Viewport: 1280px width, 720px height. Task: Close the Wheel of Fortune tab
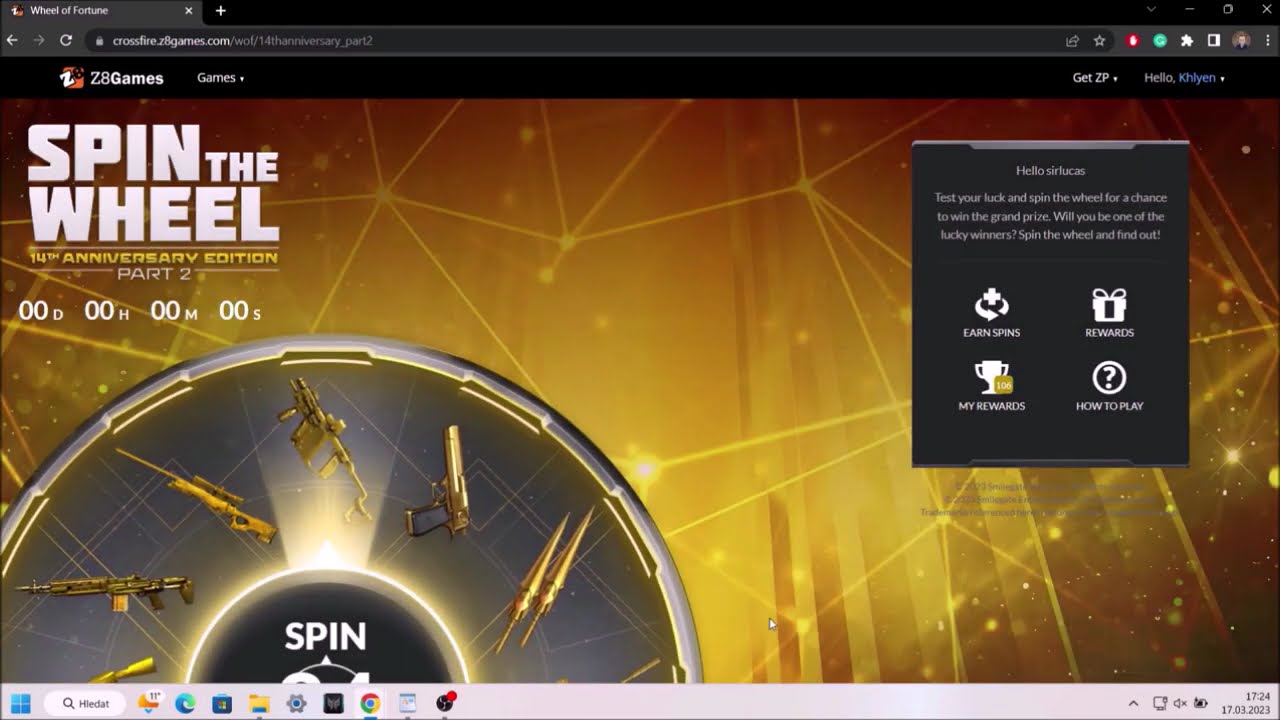tap(188, 11)
